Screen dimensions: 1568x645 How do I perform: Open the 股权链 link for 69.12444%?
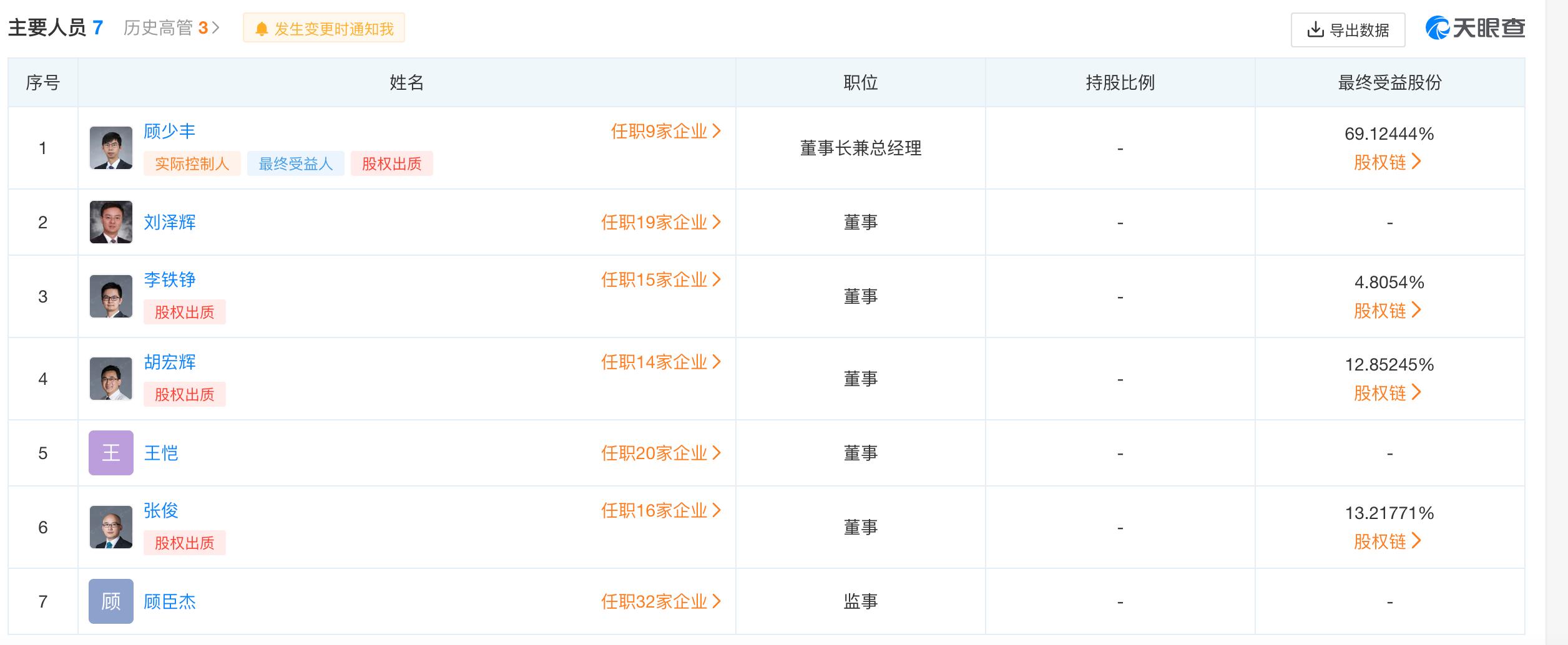point(1387,162)
